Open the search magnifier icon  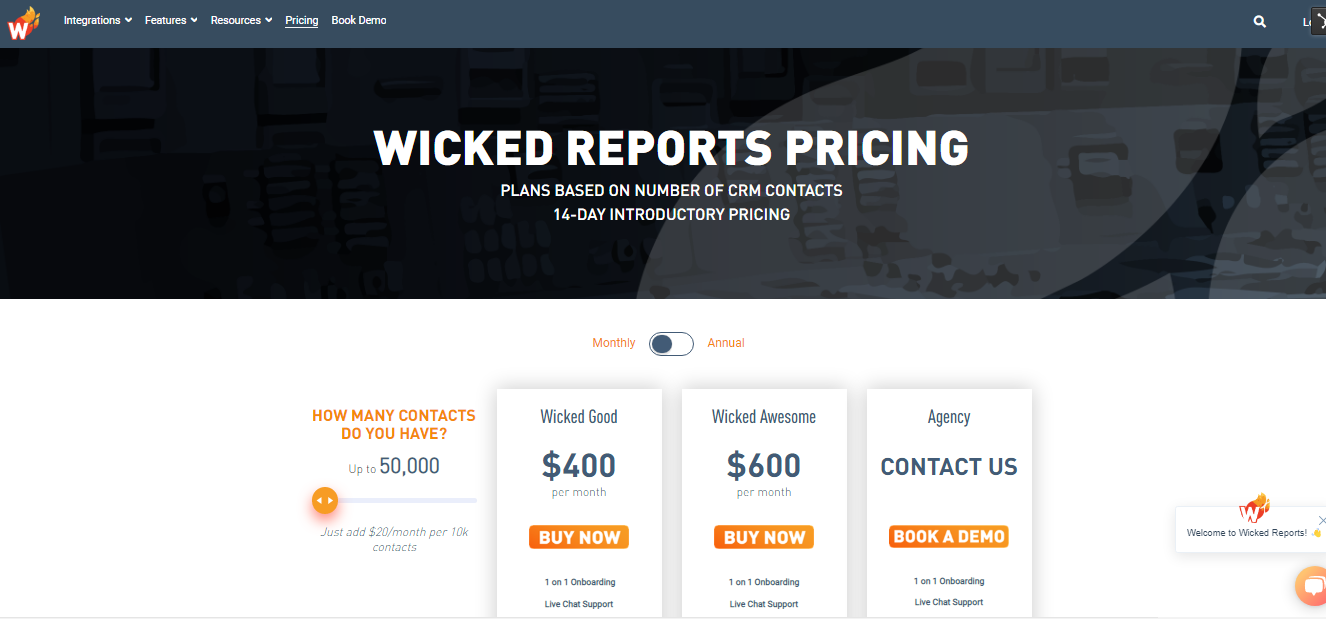tap(1260, 21)
